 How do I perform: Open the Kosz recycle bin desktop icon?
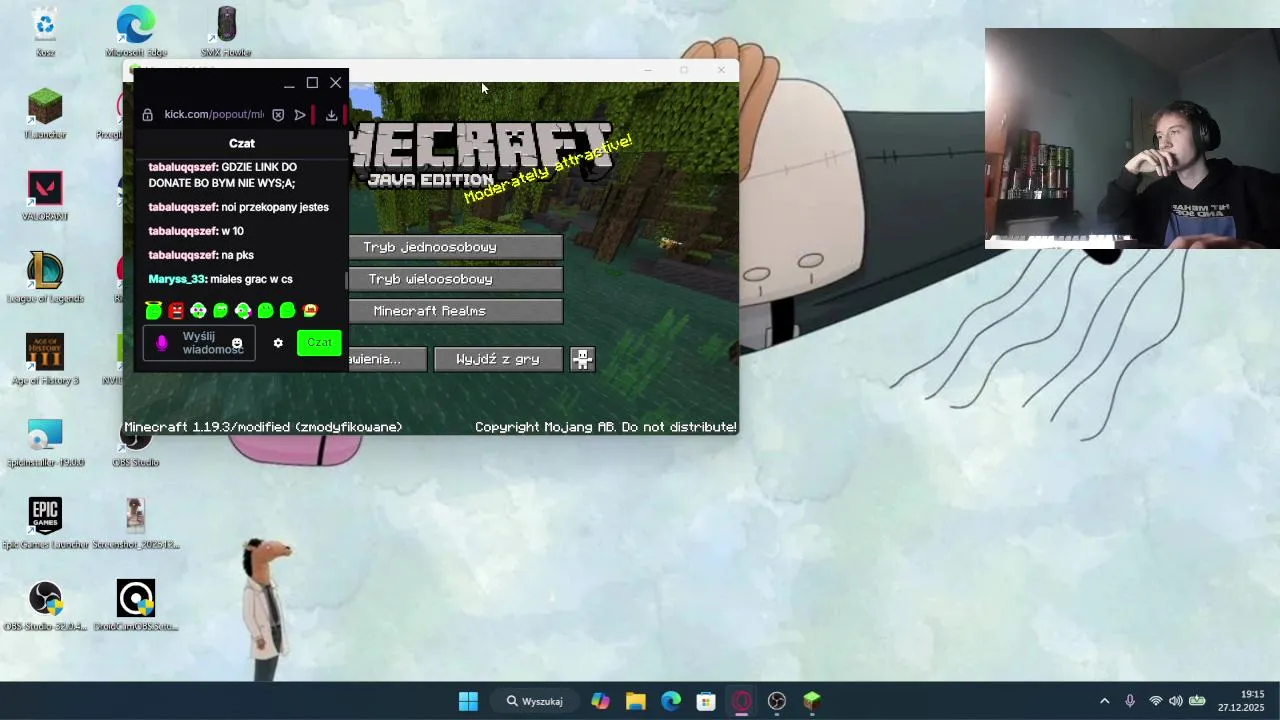click(45, 32)
